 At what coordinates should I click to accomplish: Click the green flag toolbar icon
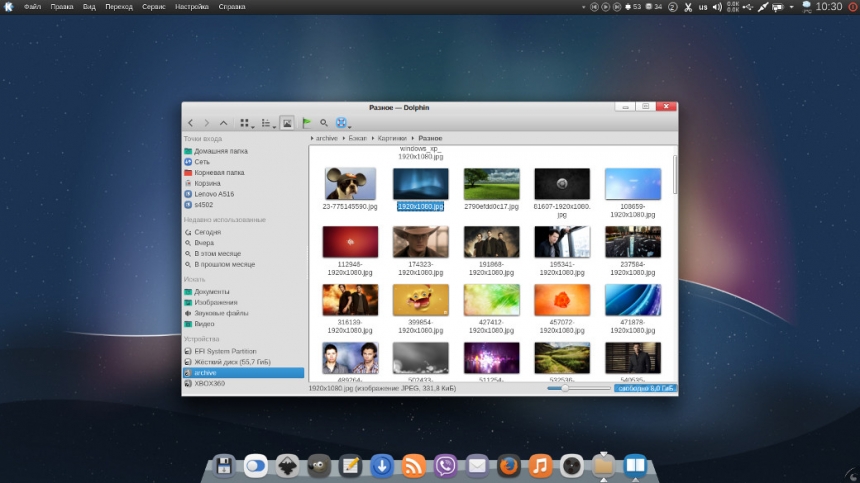click(x=307, y=123)
